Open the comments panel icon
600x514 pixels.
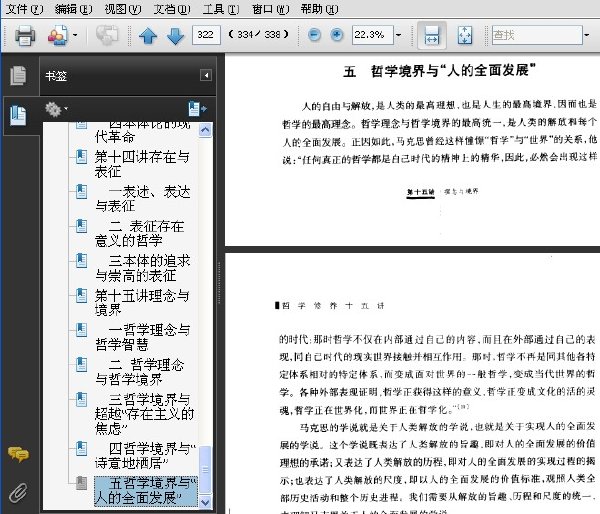tap(18, 454)
